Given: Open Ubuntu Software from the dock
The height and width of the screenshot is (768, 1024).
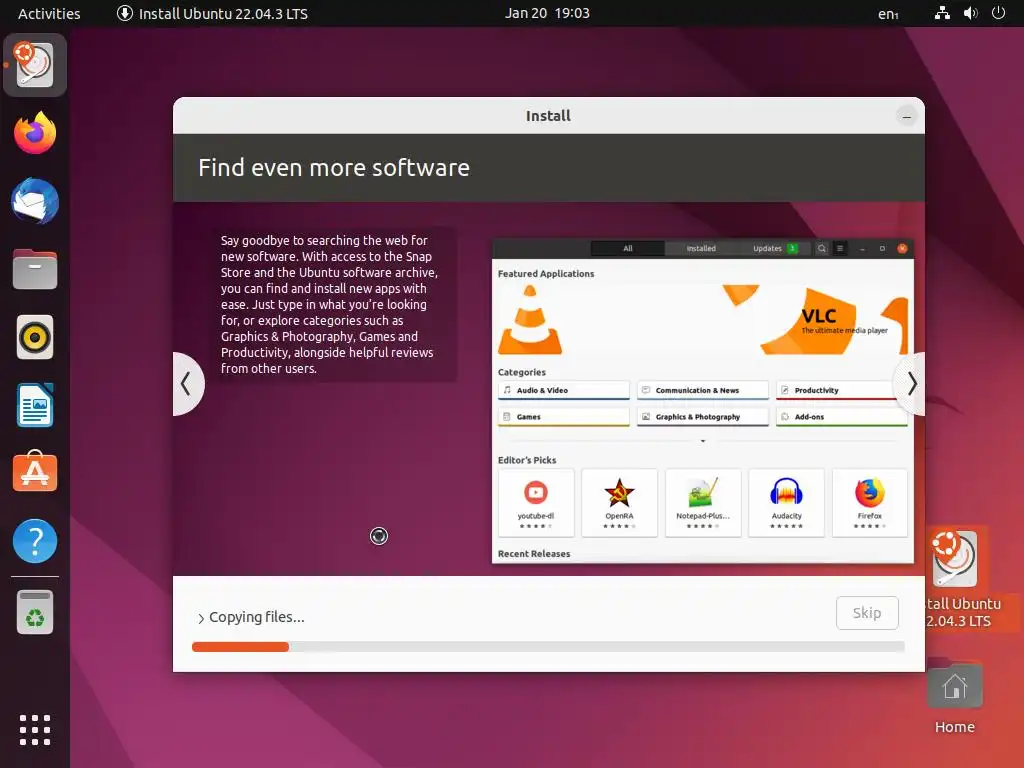Looking at the screenshot, I should point(35,472).
